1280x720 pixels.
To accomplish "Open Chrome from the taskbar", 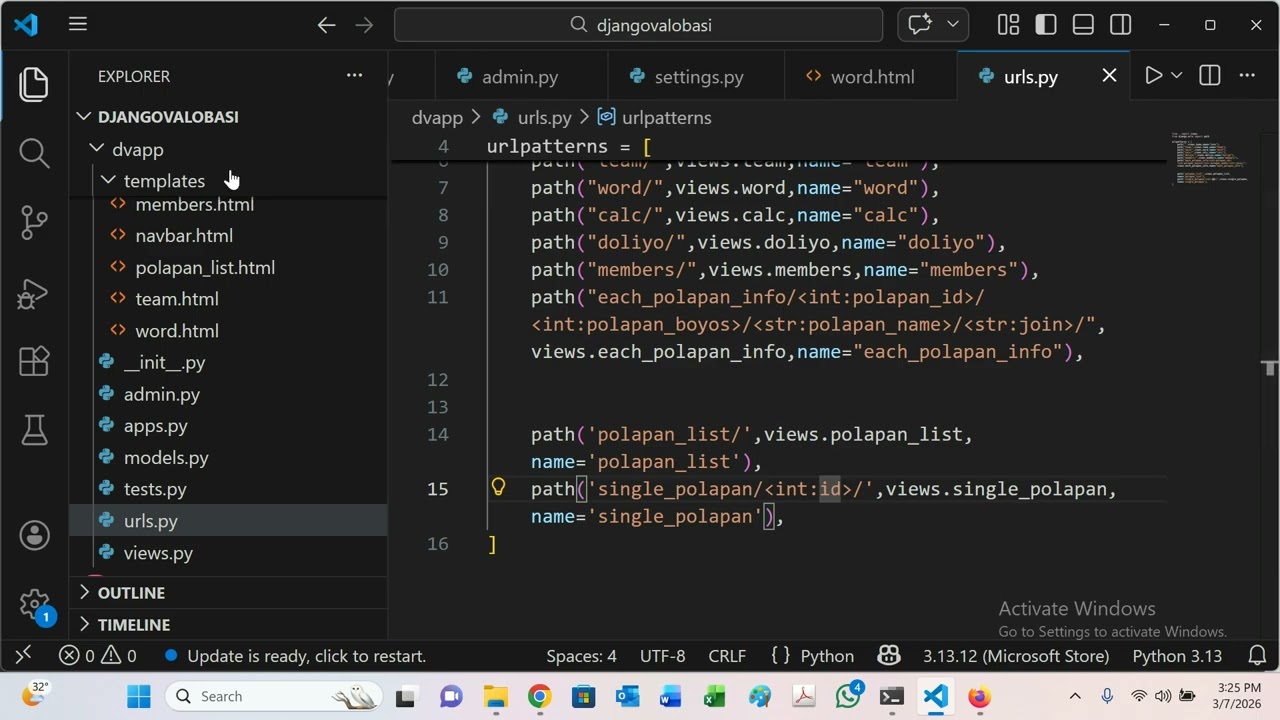I will point(539,696).
